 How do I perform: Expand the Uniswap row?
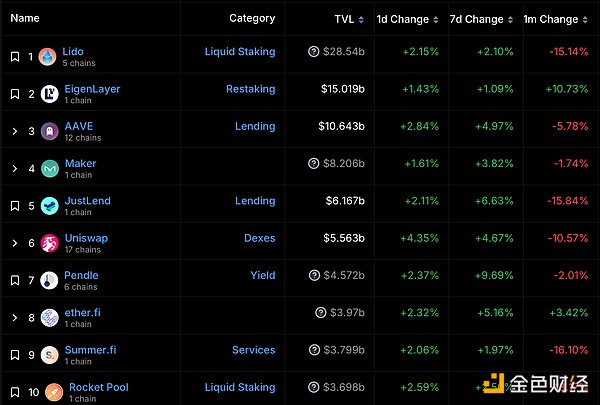point(15,243)
